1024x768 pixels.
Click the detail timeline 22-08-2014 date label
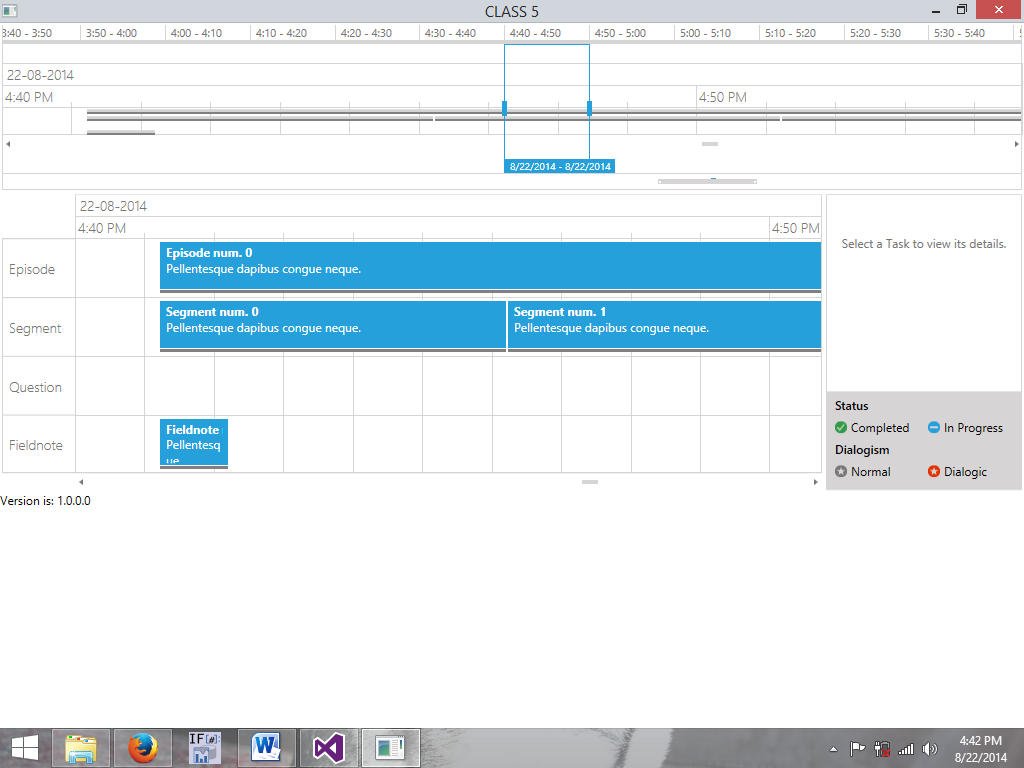pos(113,206)
